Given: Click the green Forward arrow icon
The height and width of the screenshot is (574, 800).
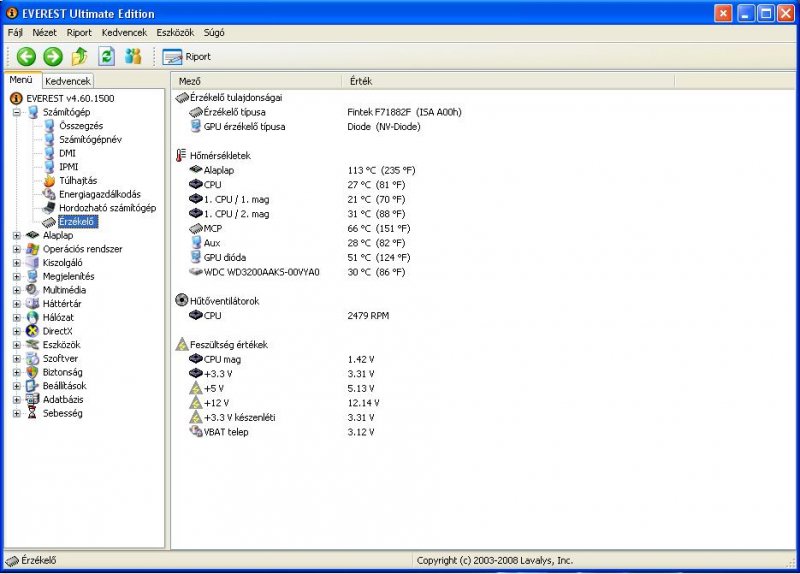Looking at the screenshot, I should (53, 57).
